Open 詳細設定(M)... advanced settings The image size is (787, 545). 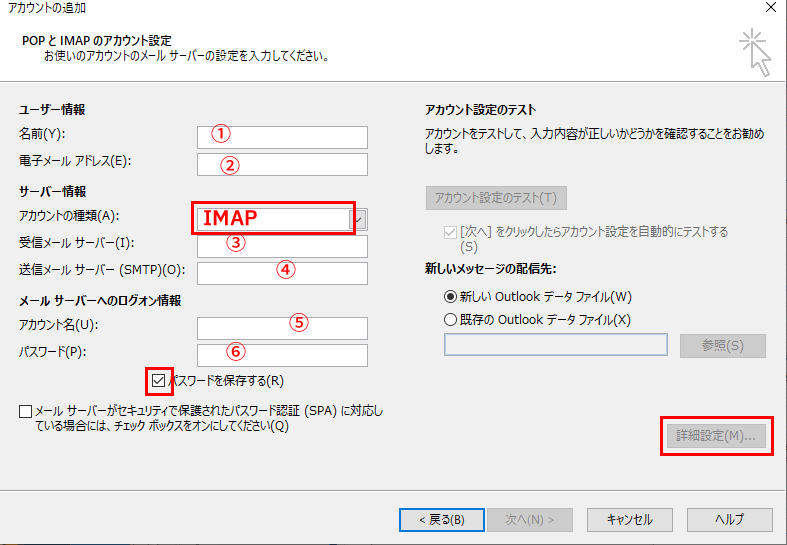tap(715, 437)
